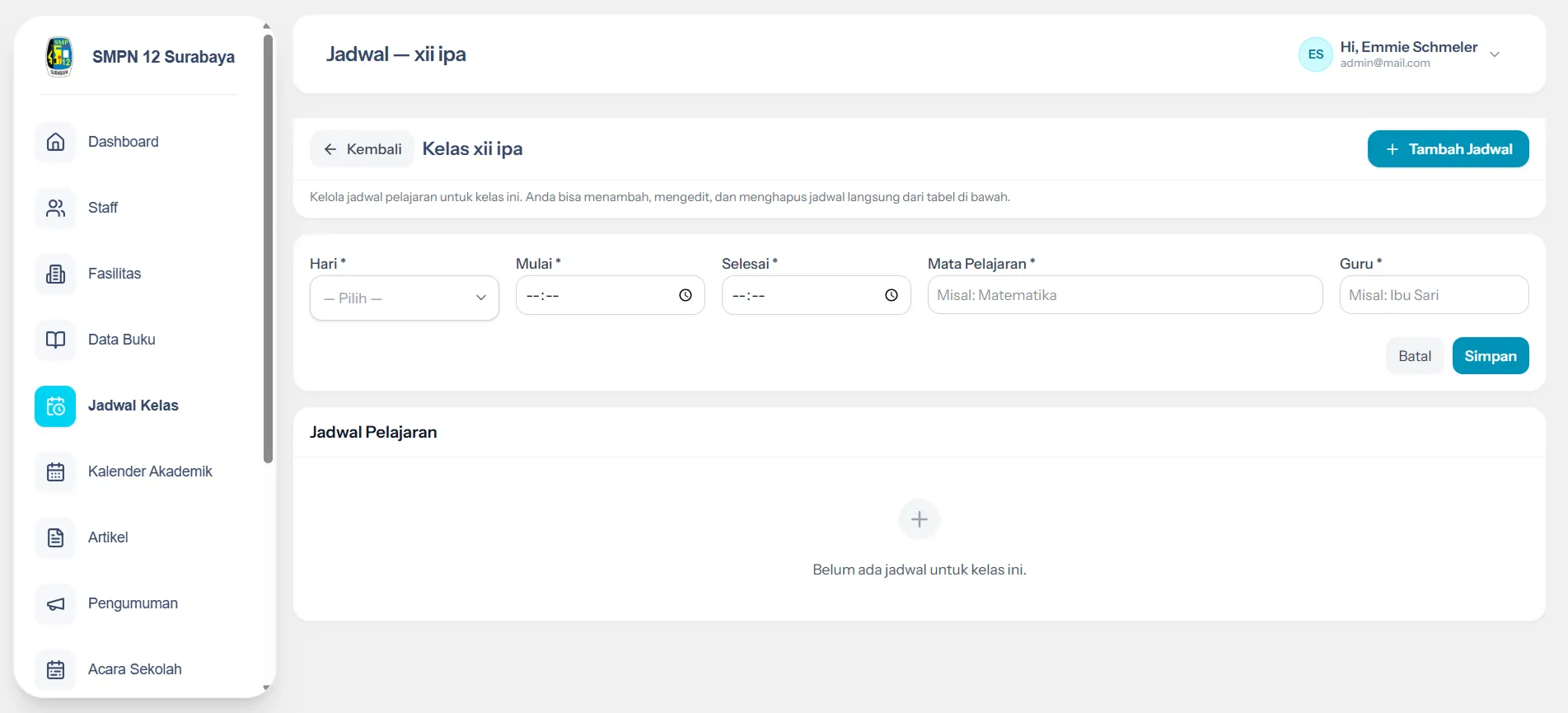The height and width of the screenshot is (713, 1568).
Task: Focus the Mulai start time field
Action: pos(611,295)
